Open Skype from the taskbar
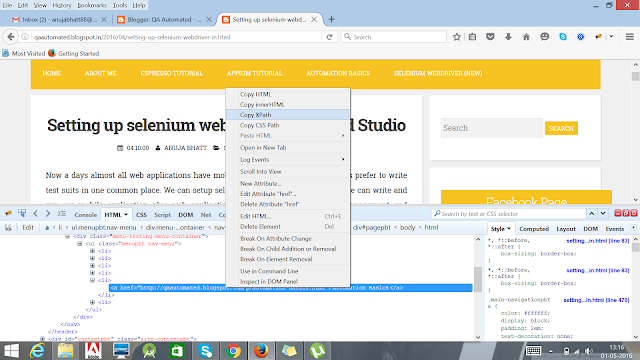This screenshot has height=360, width=640. click(x=205, y=351)
